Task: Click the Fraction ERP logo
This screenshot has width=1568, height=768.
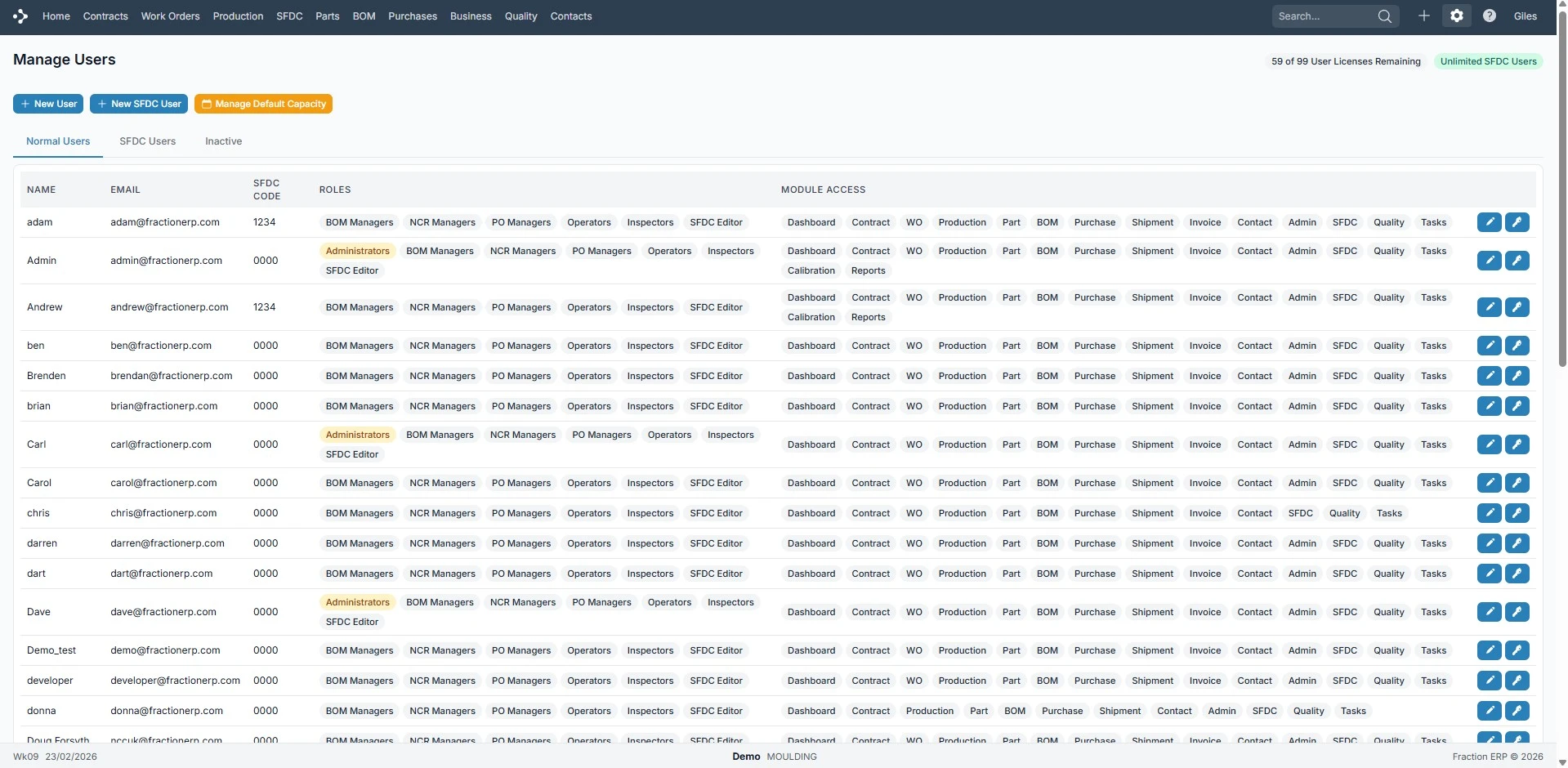Action: tap(20, 16)
